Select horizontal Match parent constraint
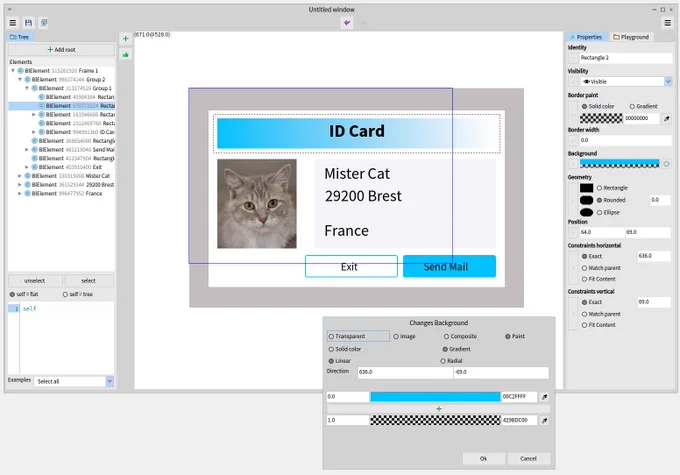Screen dimensions: 680x475 point(601,268)
